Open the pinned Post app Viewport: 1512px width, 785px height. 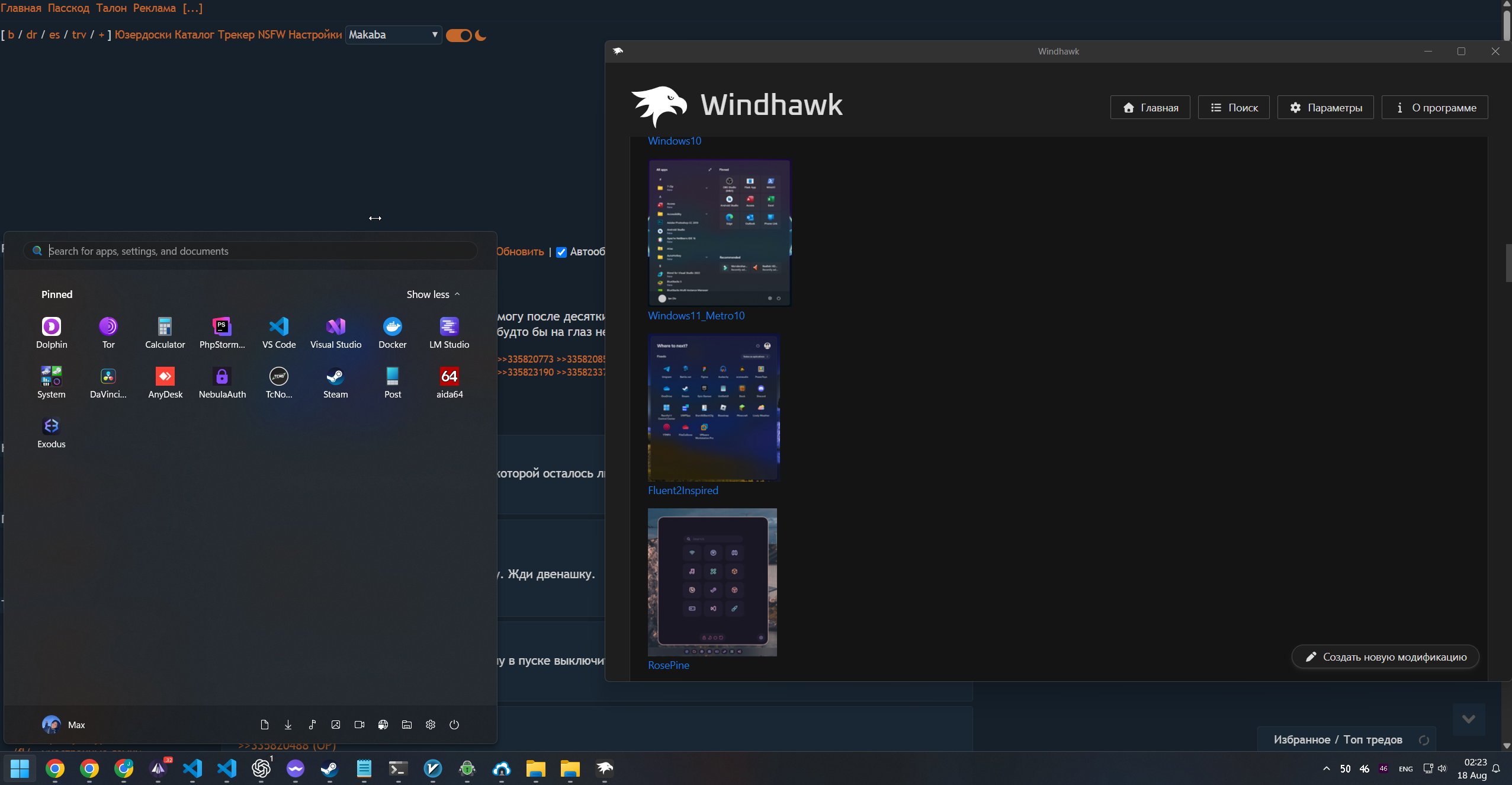click(393, 383)
